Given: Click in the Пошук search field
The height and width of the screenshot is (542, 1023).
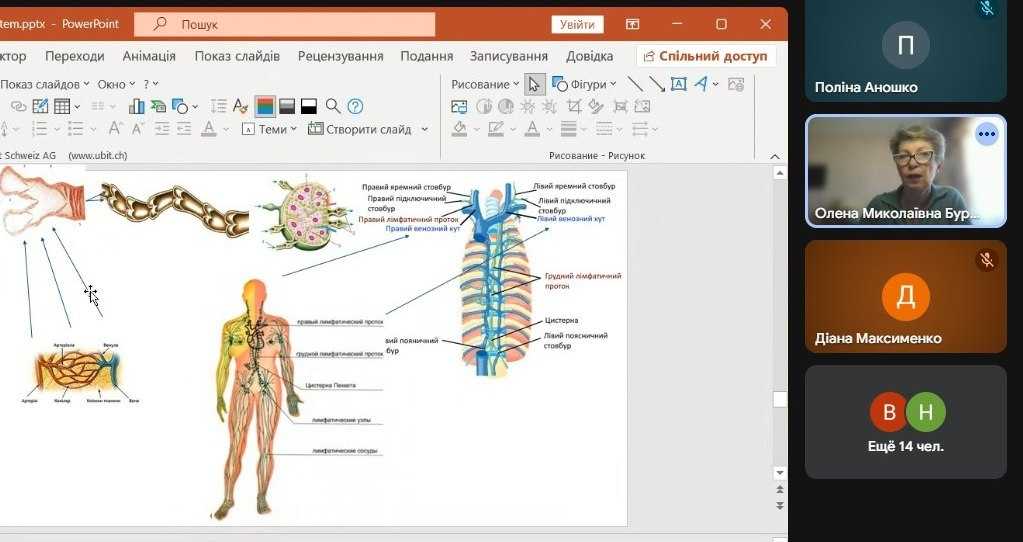Looking at the screenshot, I should tap(300, 24).
